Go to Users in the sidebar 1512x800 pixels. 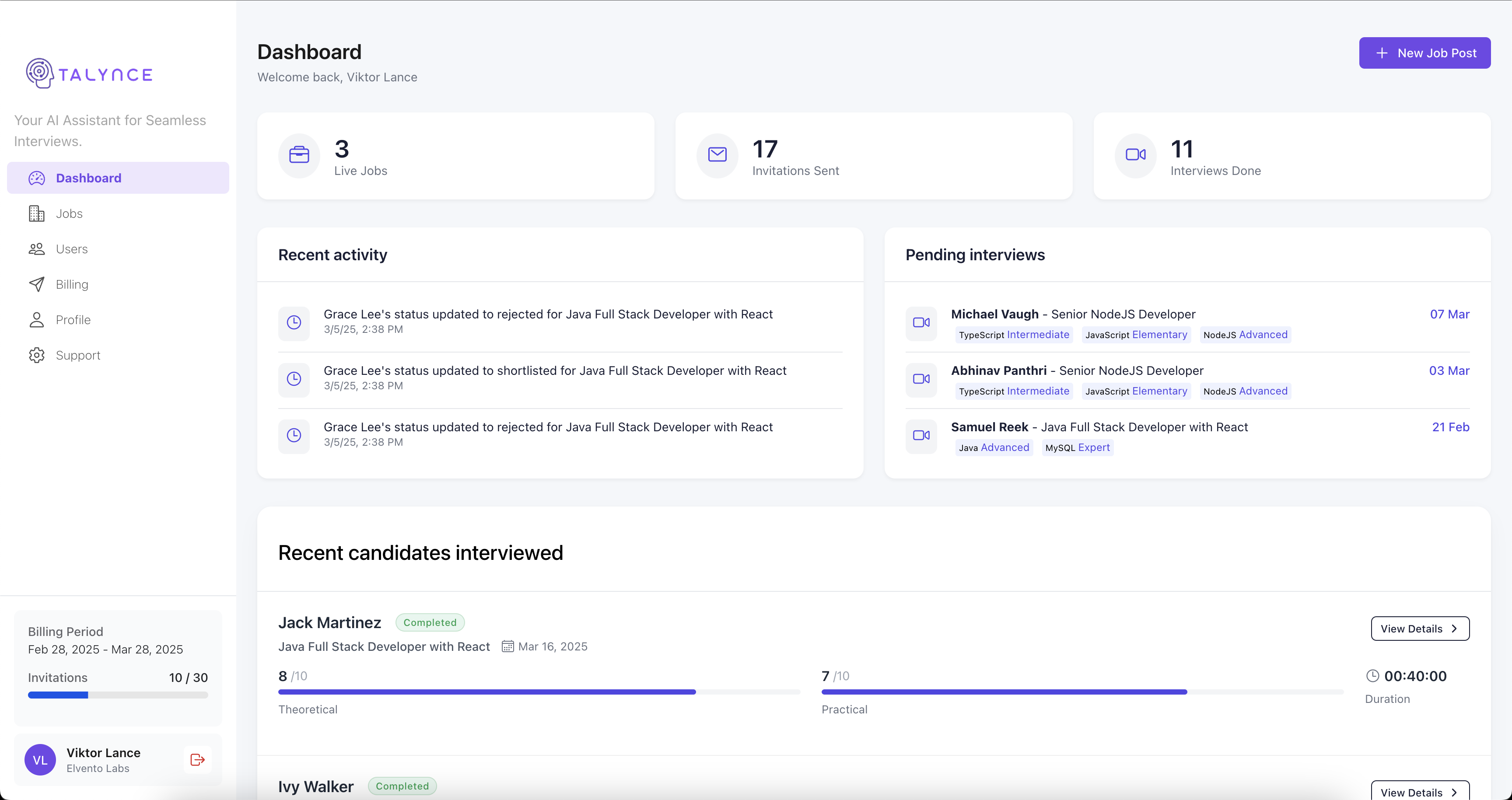click(71, 249)
